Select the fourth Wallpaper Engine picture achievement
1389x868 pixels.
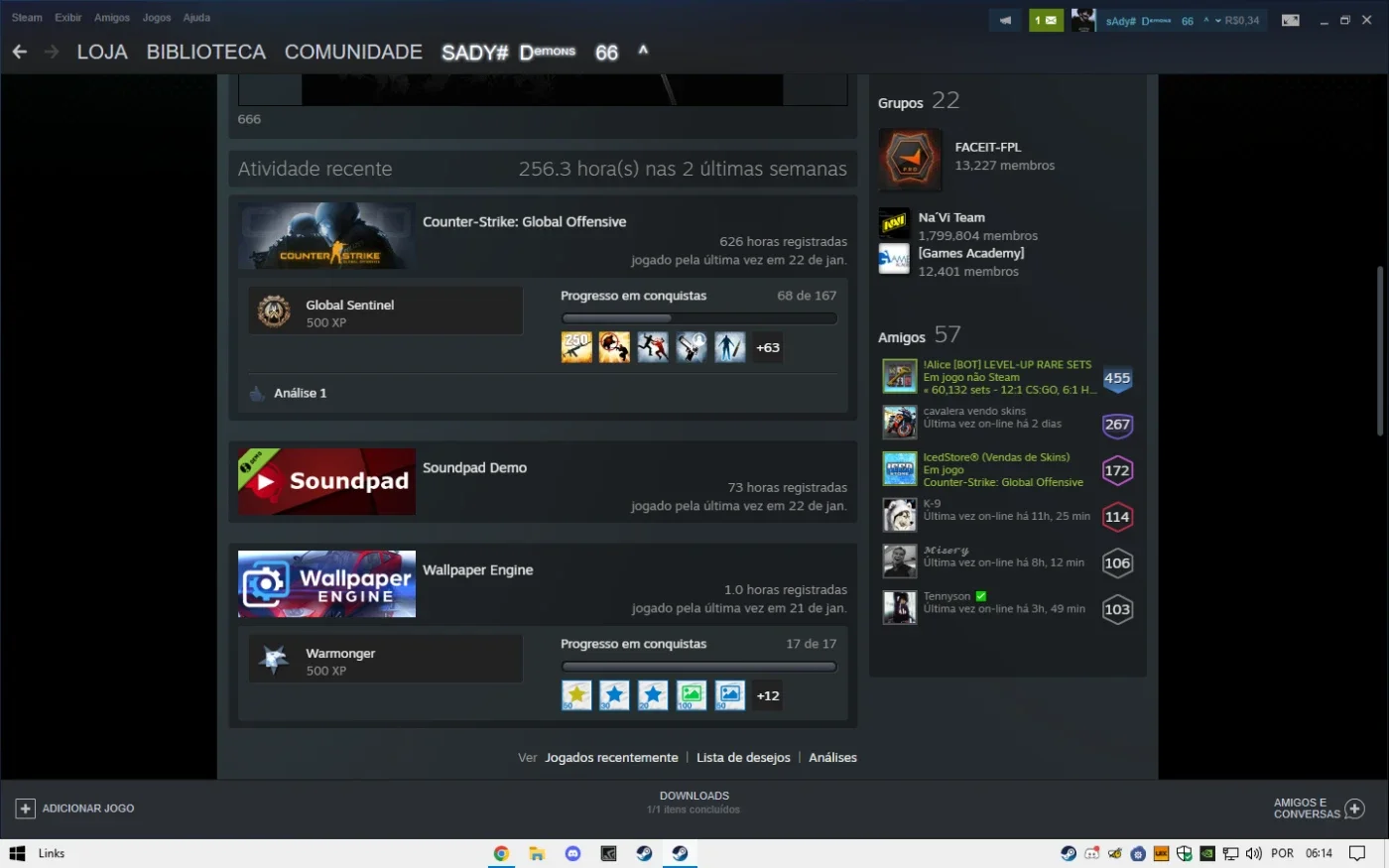click(692, 695)
